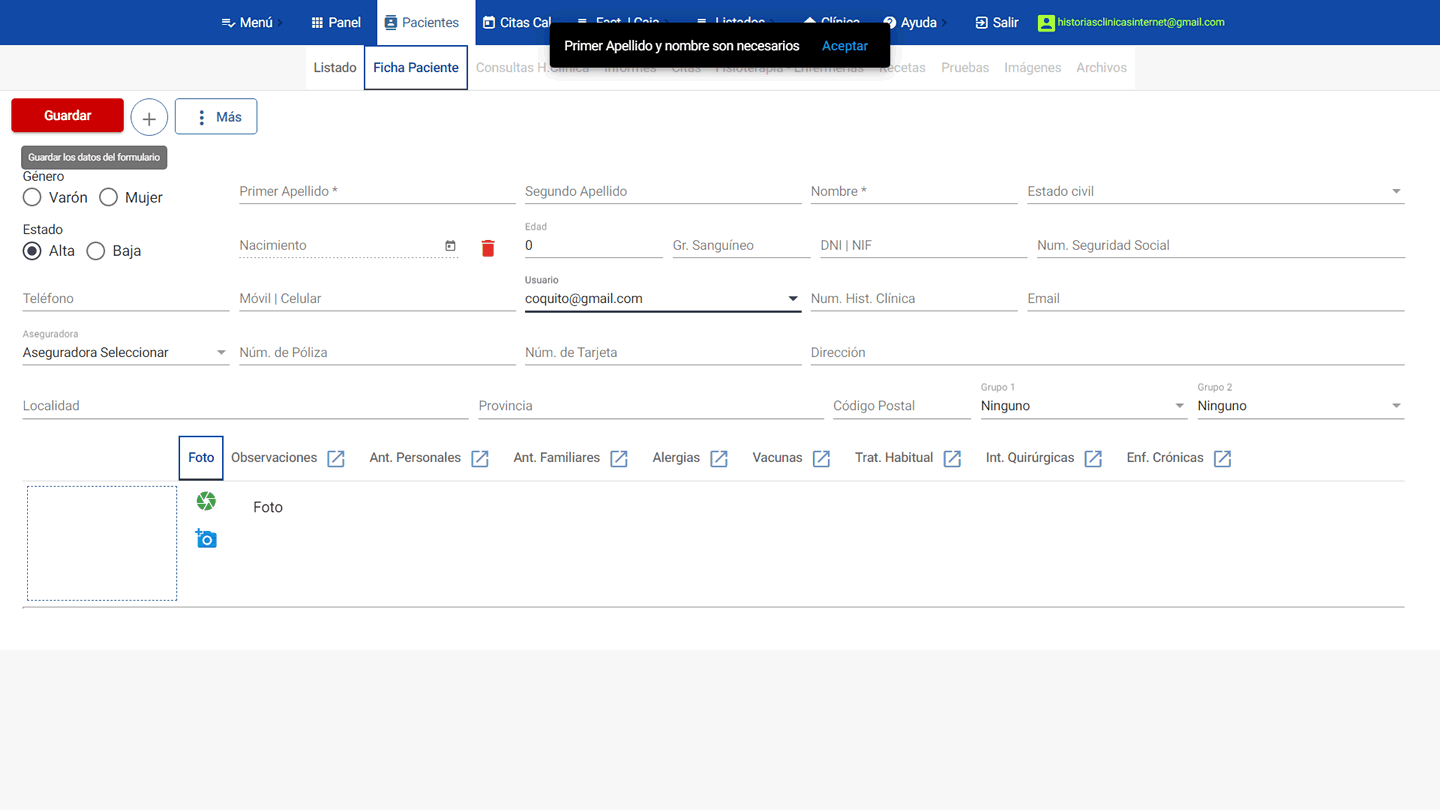This screenshot has height=810, width=1440.
Task: Click the red Guardar button
Action: 67,116
